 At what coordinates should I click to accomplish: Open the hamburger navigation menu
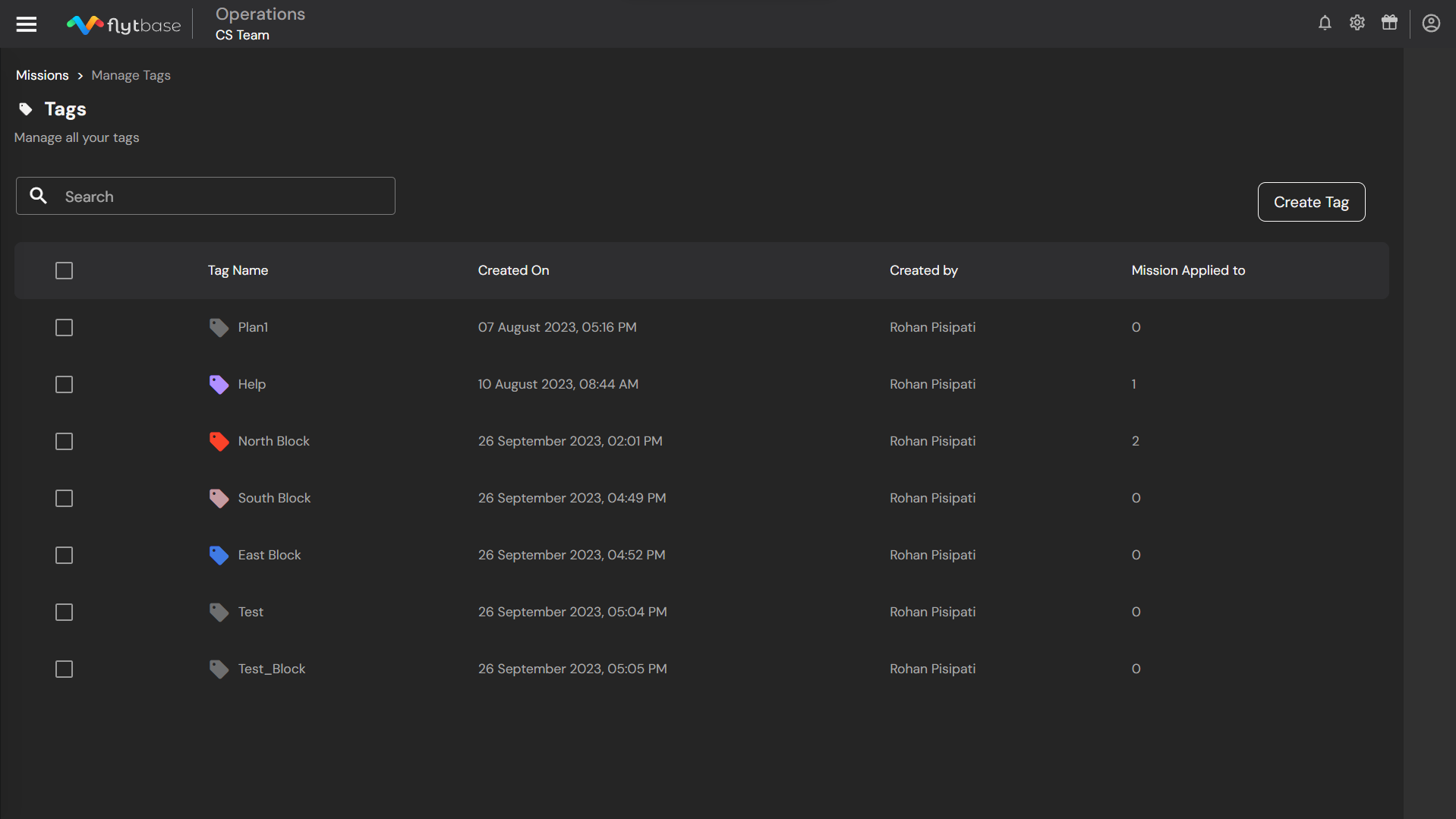(x=27, y=24)
